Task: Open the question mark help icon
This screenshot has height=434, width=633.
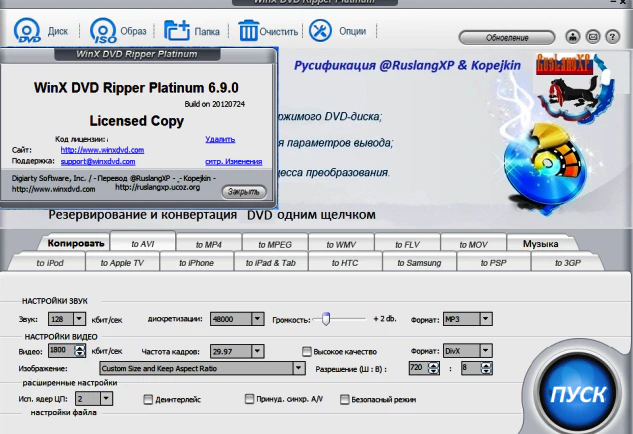Action: (612, 37)
